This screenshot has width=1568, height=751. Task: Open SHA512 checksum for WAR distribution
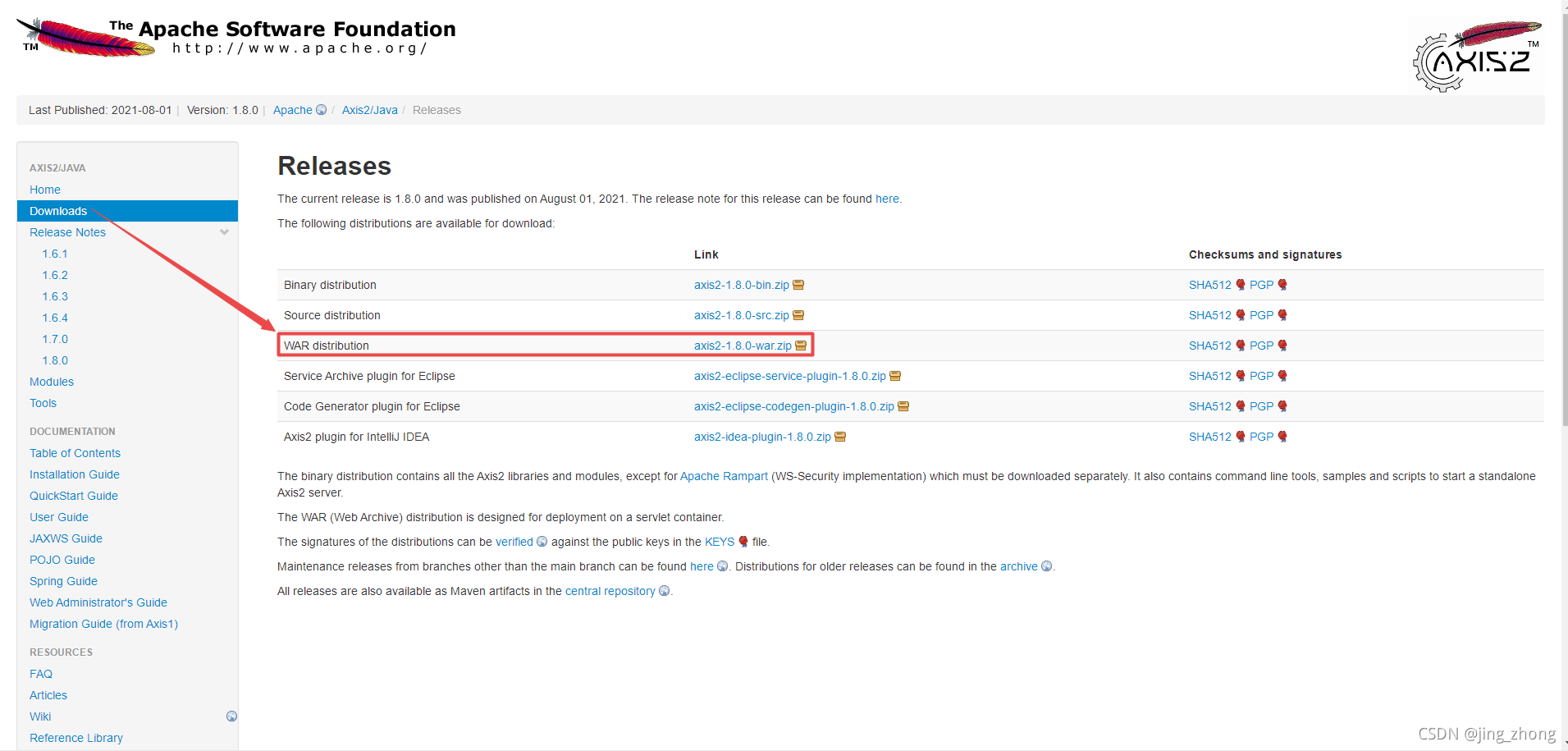[1210, 346]
